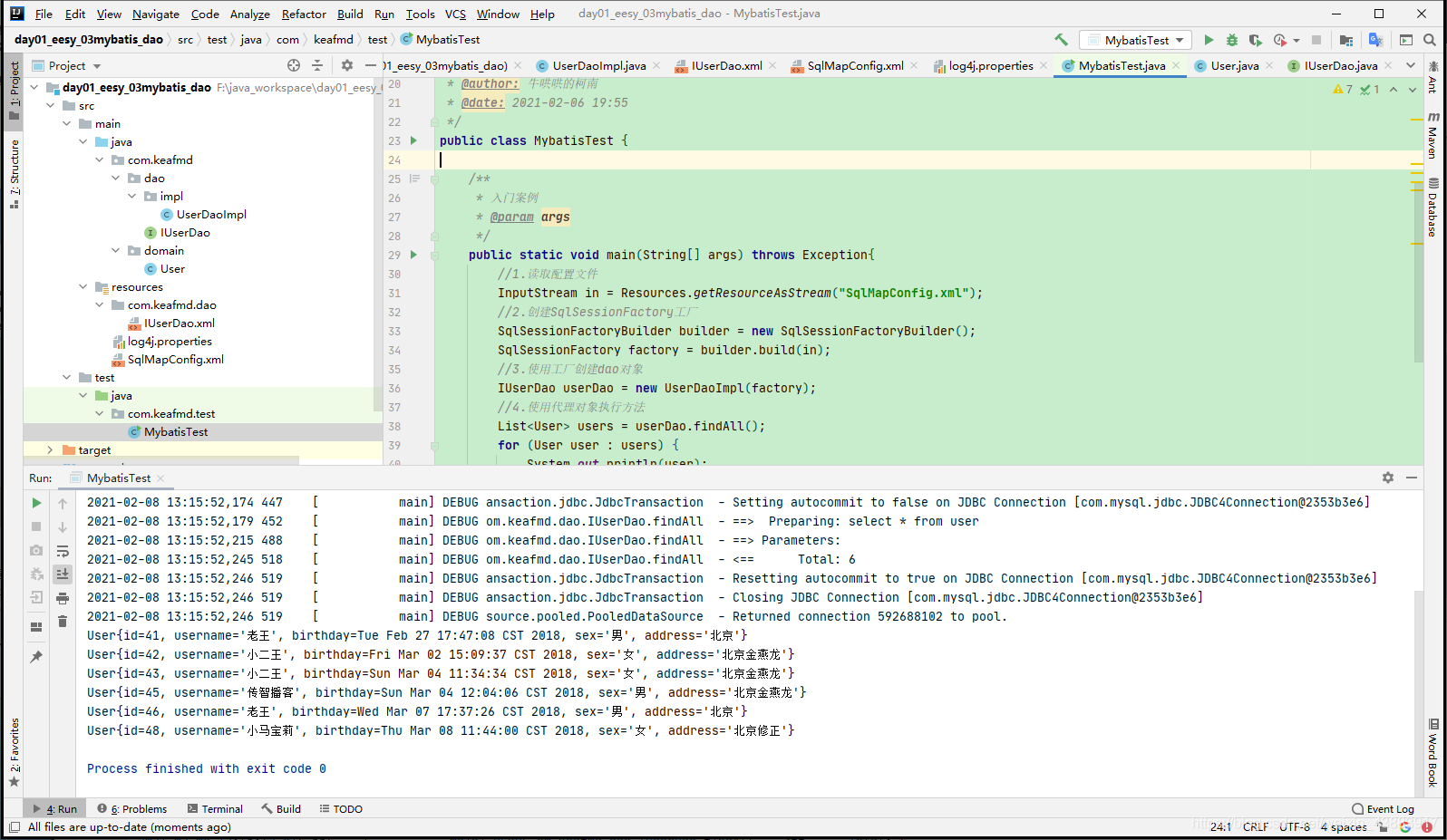
Task: Open Project panel settings gear
Action: pyautogui.click(x=346, y=65)
